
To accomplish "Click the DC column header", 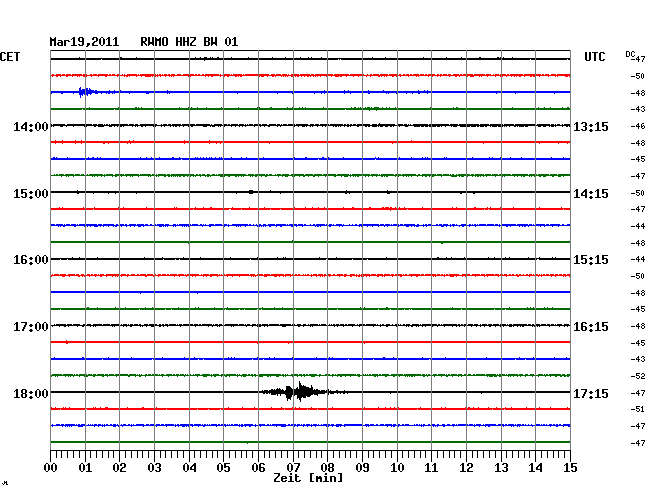I will (630, 54).
